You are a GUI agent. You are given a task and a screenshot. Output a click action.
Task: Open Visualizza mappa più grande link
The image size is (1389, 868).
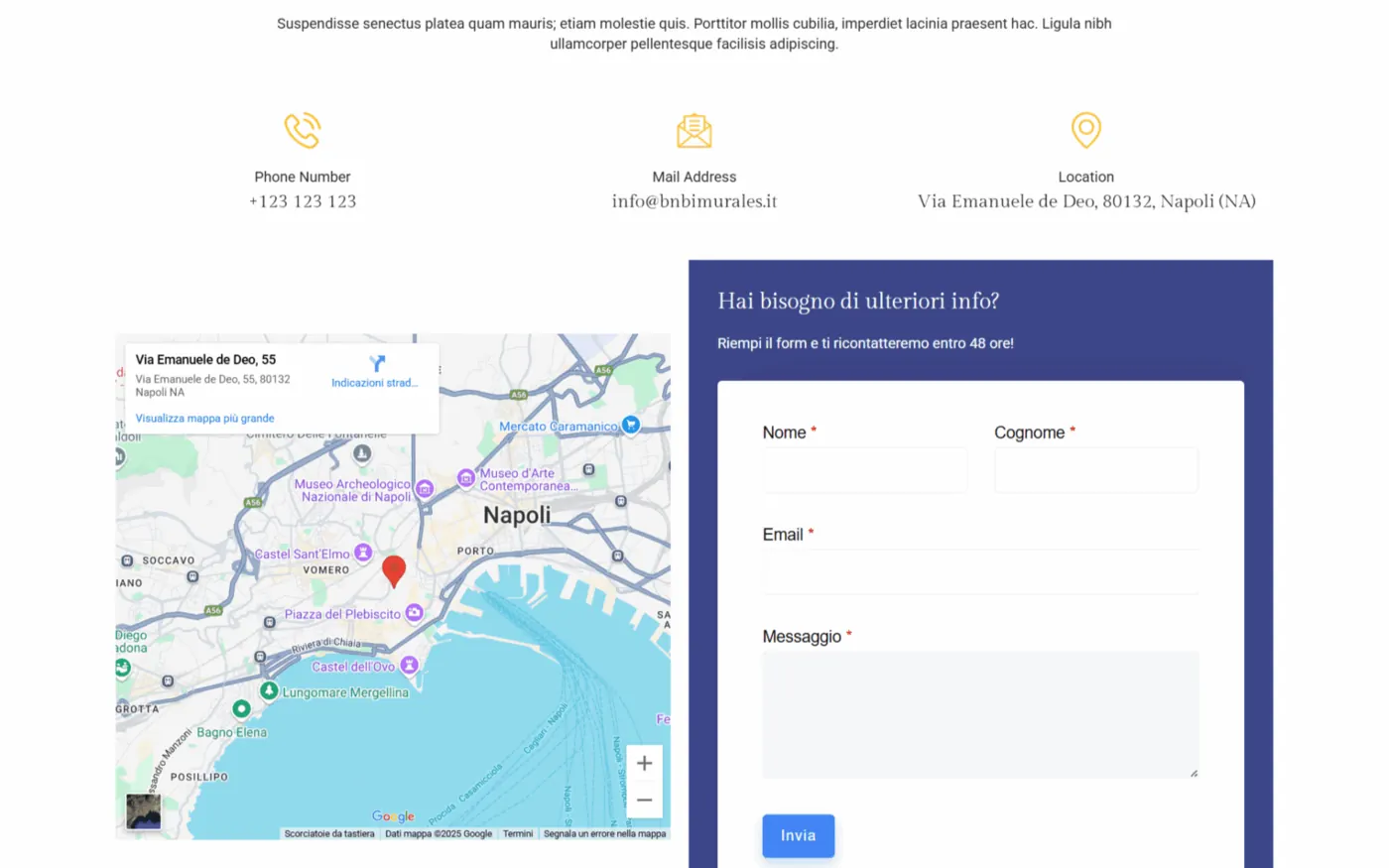[x=204, y=419]
